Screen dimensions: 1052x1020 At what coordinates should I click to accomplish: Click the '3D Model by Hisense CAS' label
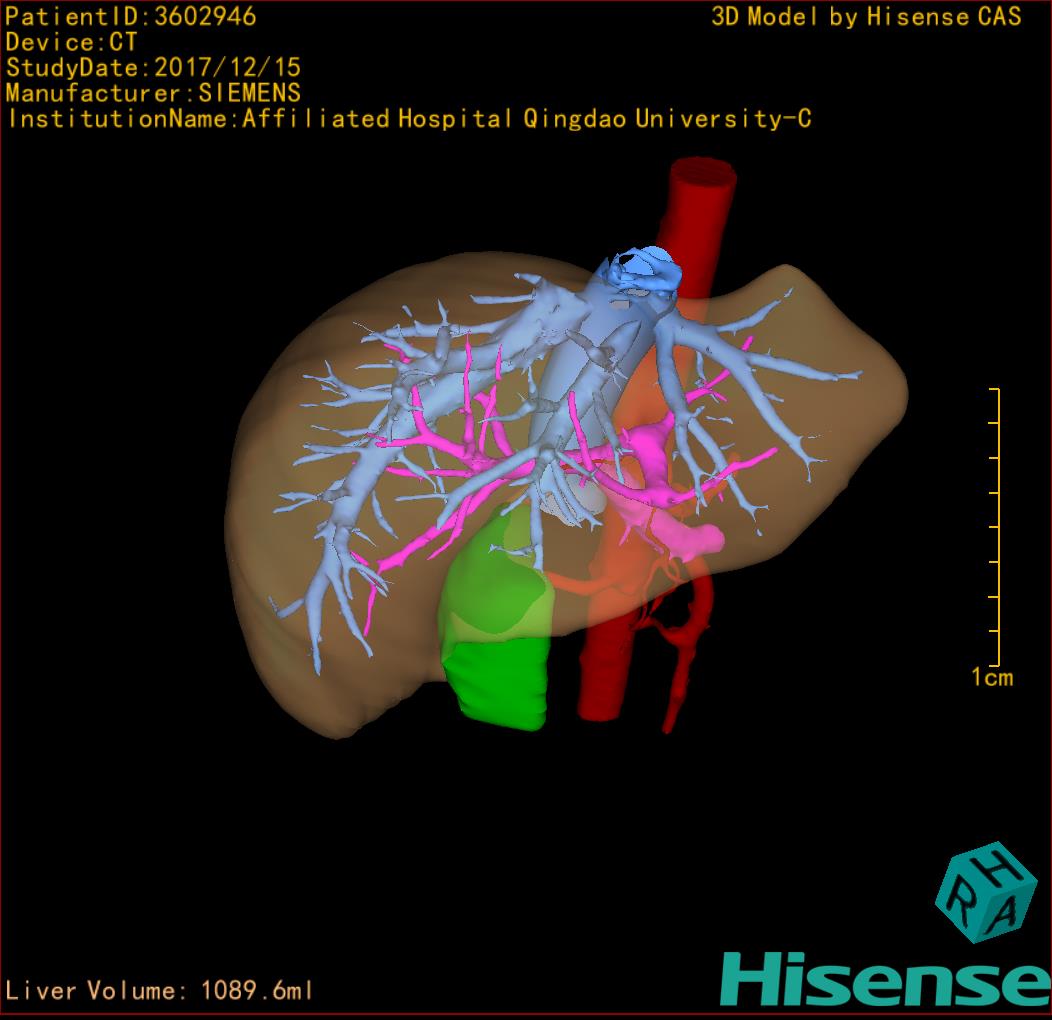[x=866, y=16]
